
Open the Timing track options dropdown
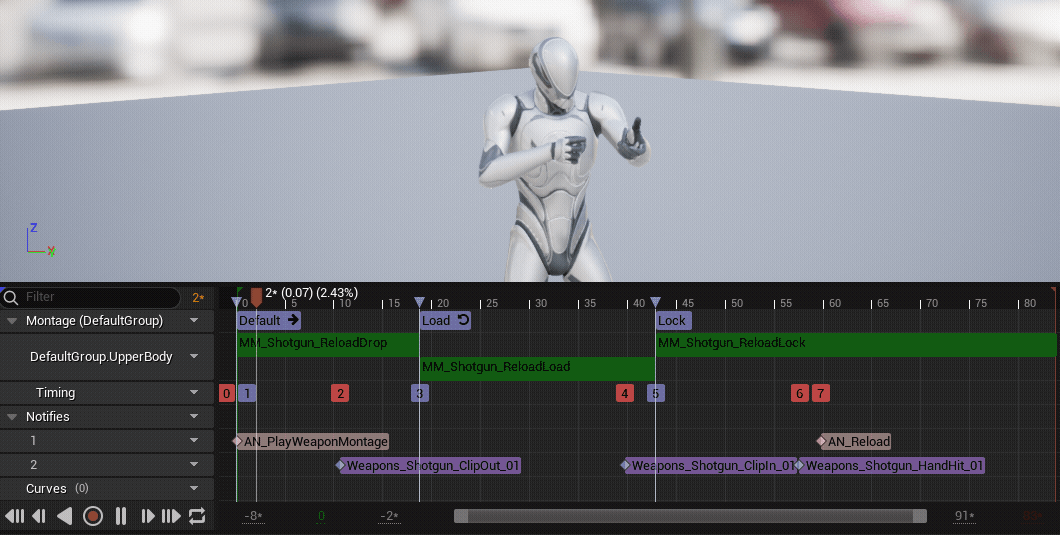point(194,393)
